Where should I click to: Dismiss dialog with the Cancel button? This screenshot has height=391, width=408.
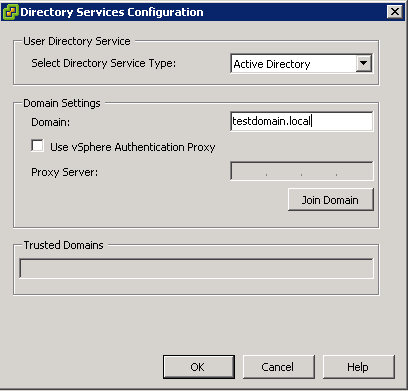279,367
